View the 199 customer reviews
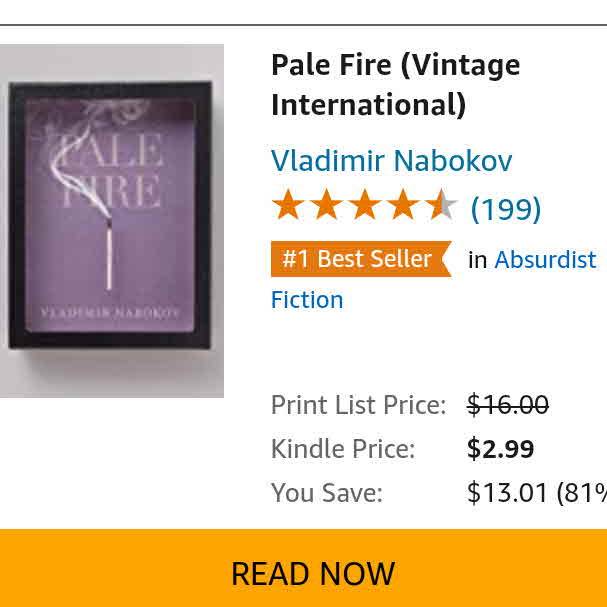This screenshot has width=607, height=607. pyautogui.click(x=505, y=208)
